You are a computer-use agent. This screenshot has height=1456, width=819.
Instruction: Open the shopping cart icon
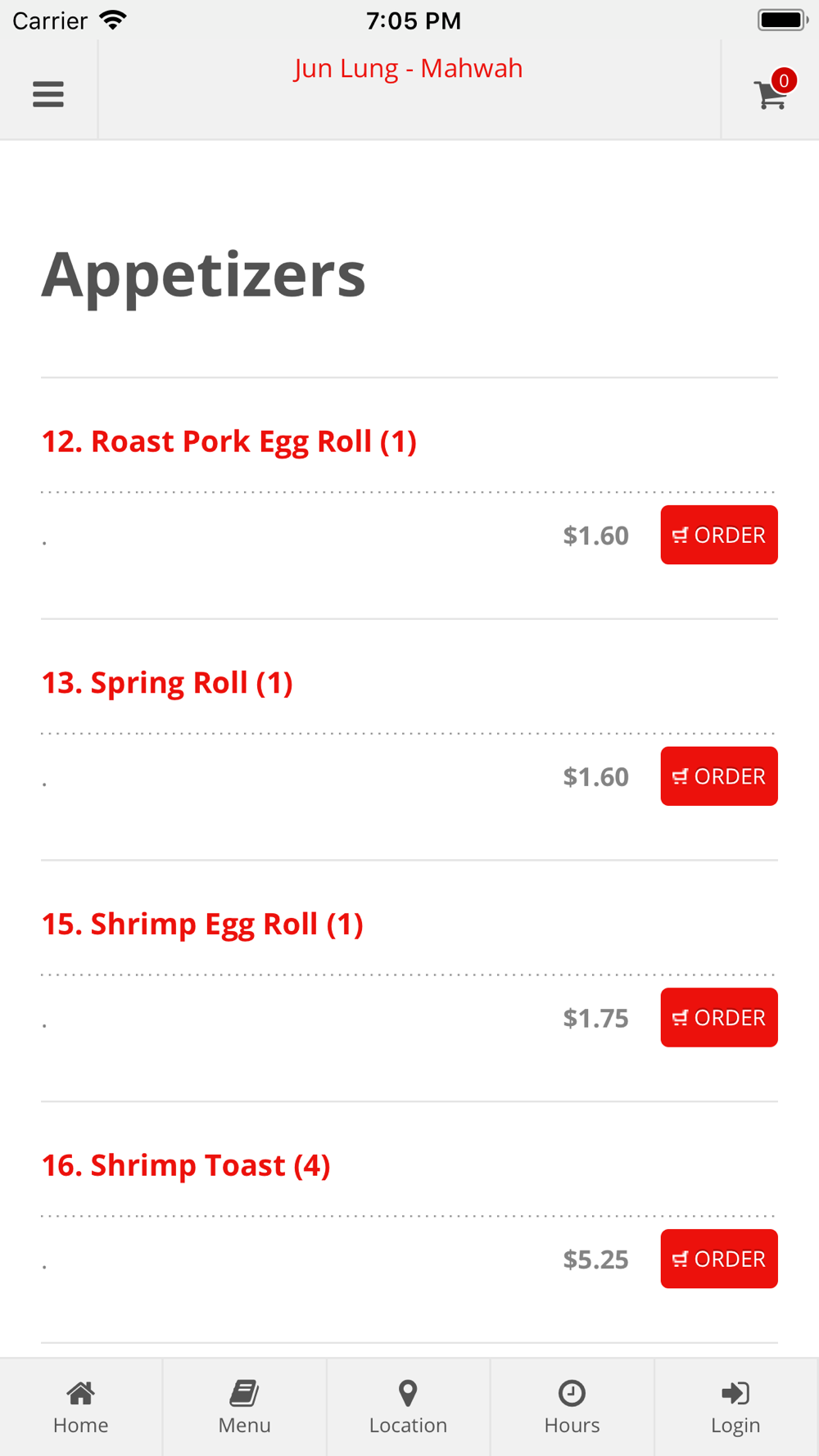pos(770,95)
